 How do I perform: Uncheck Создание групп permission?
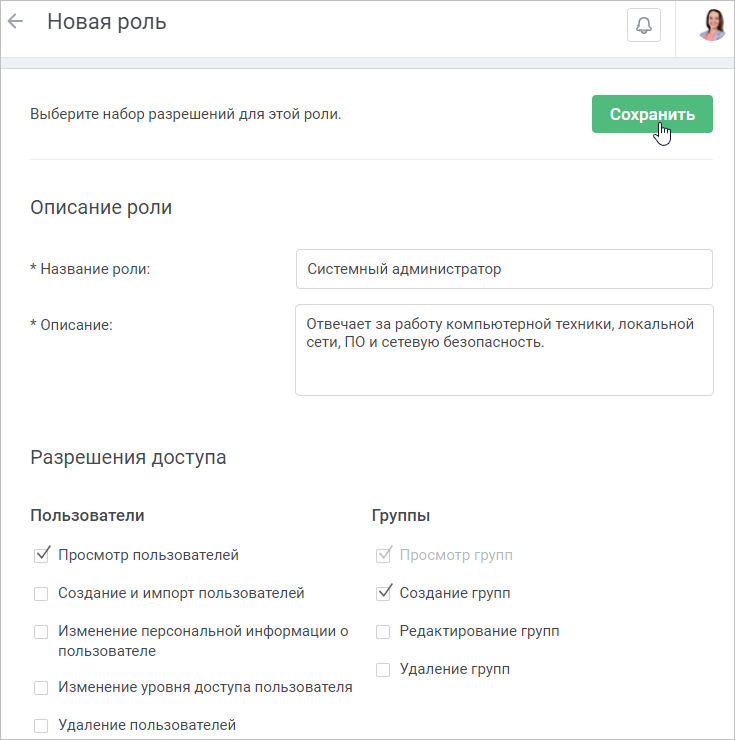[x=383, y=593]
